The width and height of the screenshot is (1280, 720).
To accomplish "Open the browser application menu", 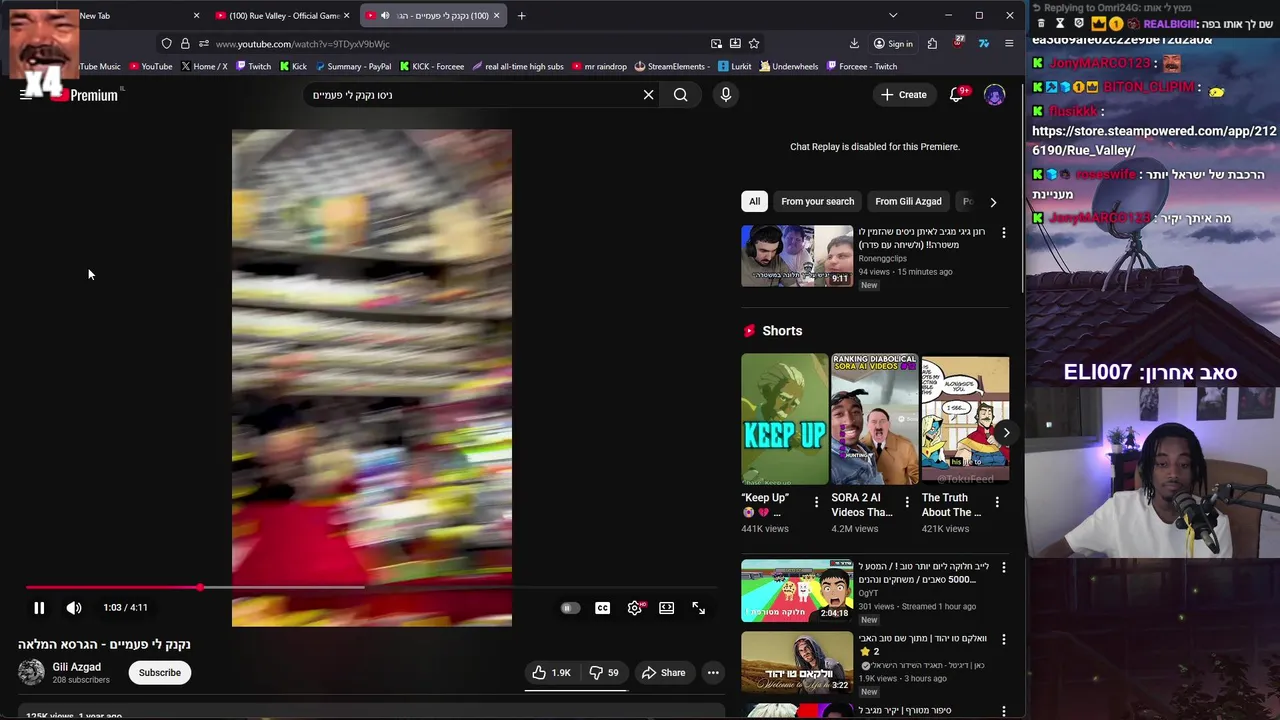I will coord(1009,44).
